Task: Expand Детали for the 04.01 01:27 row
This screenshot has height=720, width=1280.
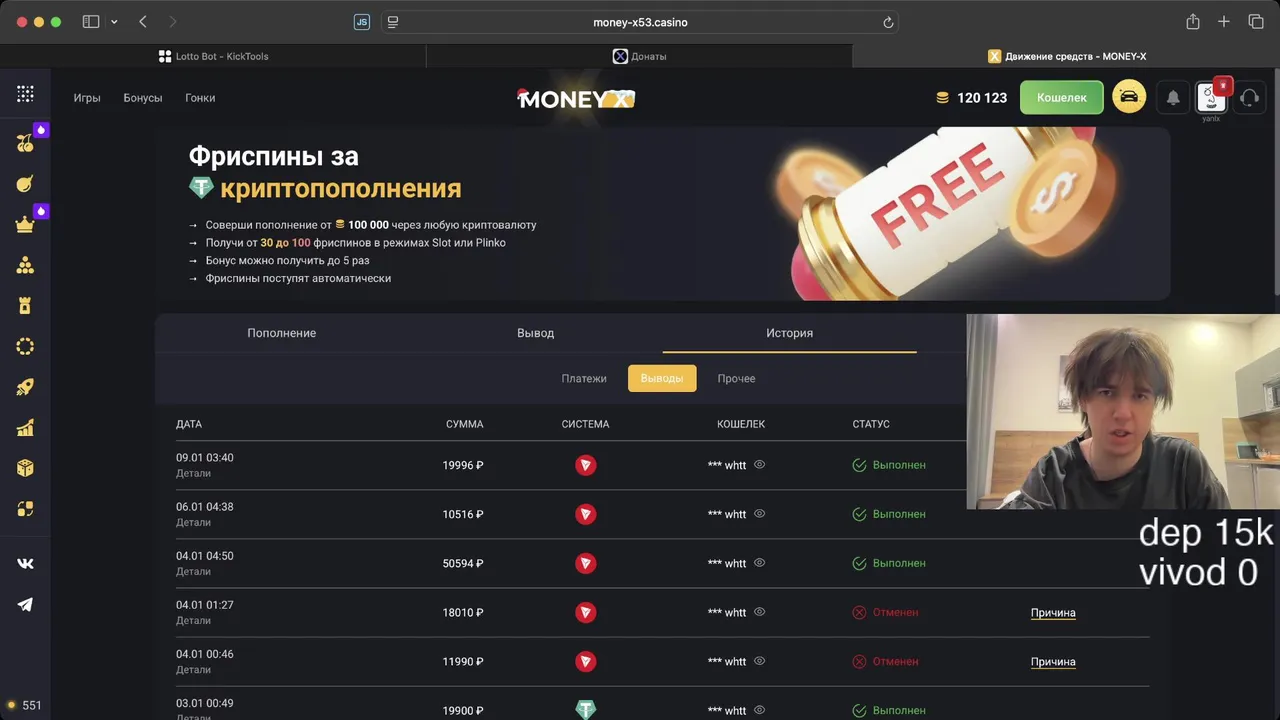Action: pyautogui.click(x=193, y=620)
